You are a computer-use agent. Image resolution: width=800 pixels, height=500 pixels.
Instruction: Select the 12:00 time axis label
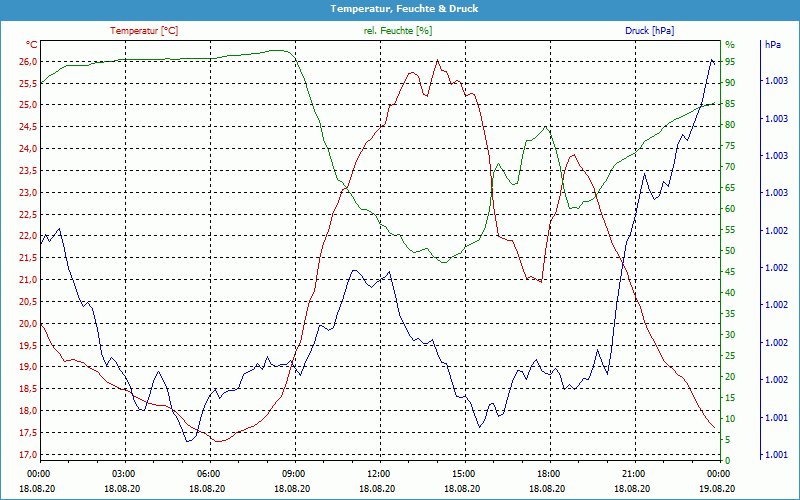[x=379, y=473]
